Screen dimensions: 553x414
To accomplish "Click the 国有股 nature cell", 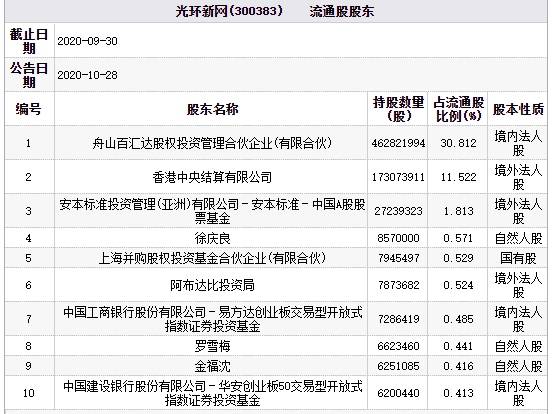I will tap(518, 258).
